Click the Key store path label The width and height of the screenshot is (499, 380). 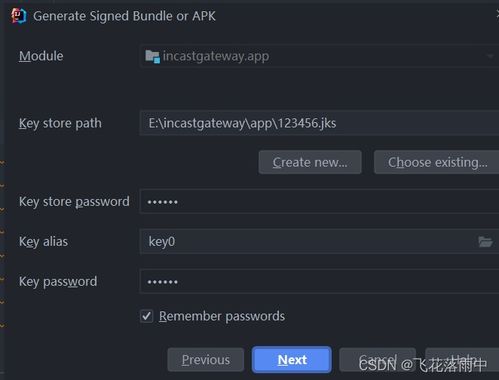[60, 123]
